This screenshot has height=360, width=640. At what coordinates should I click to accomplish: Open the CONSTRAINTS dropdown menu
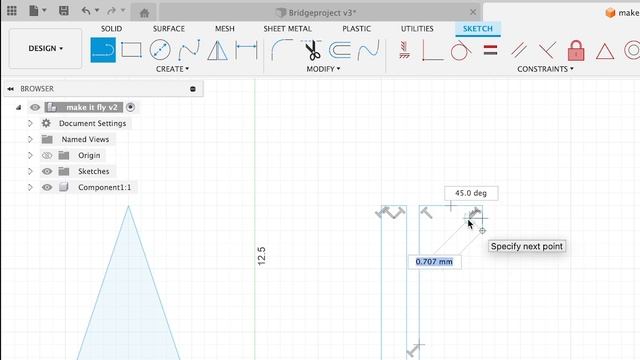[x=545, y=69]
